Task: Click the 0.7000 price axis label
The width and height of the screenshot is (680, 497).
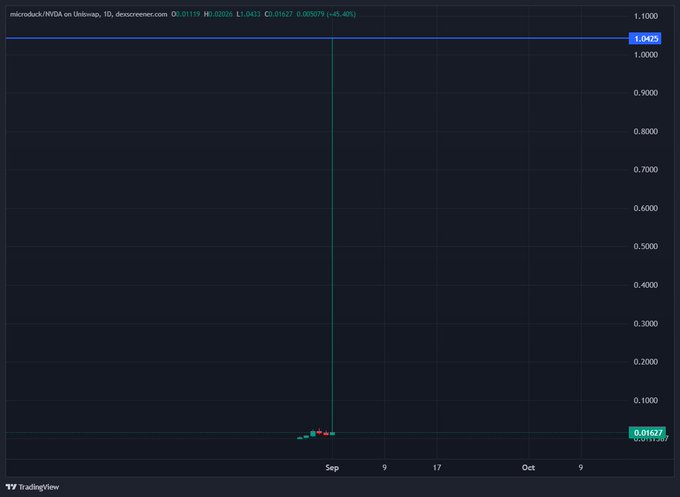Action: point(646,170)
